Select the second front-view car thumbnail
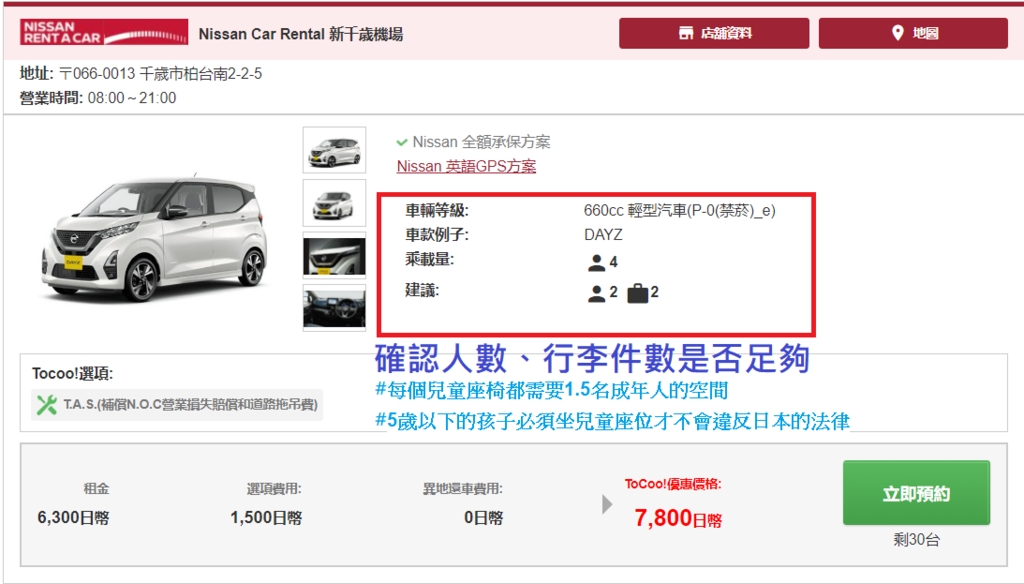The image size is (1024, 584). (x=334, y=203)
